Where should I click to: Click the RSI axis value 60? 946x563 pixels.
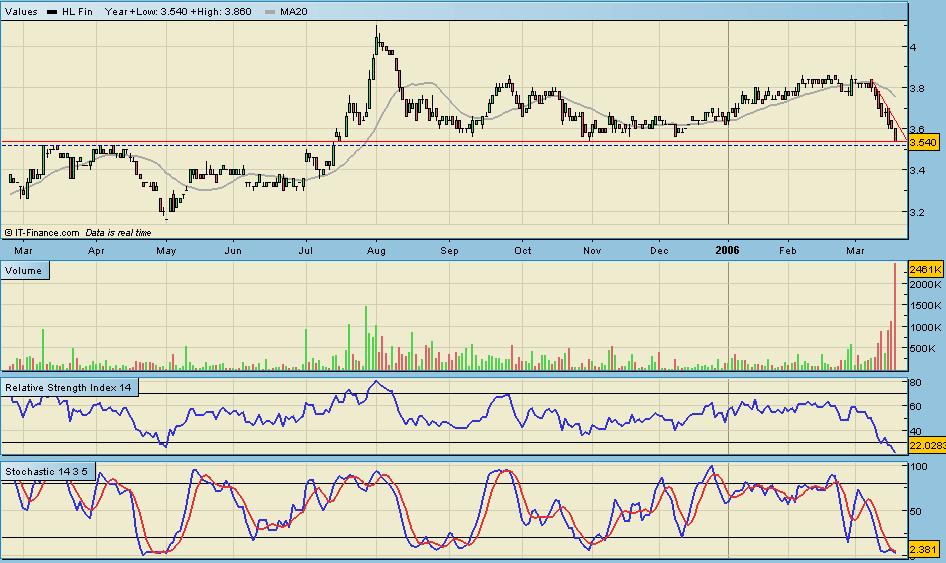tap(915, 407)
